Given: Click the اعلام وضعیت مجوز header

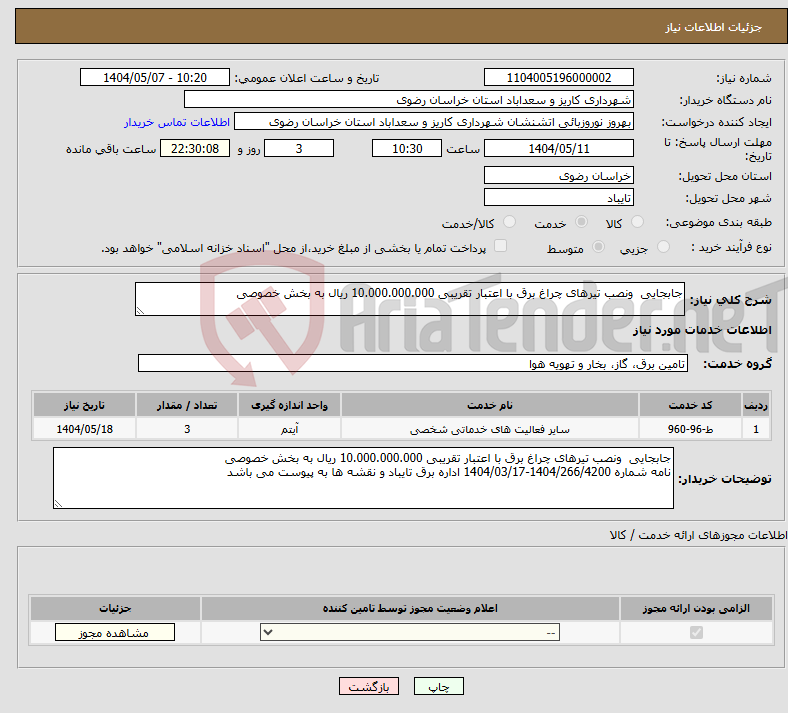Looking at the screenshot, I should click(410, 608).
